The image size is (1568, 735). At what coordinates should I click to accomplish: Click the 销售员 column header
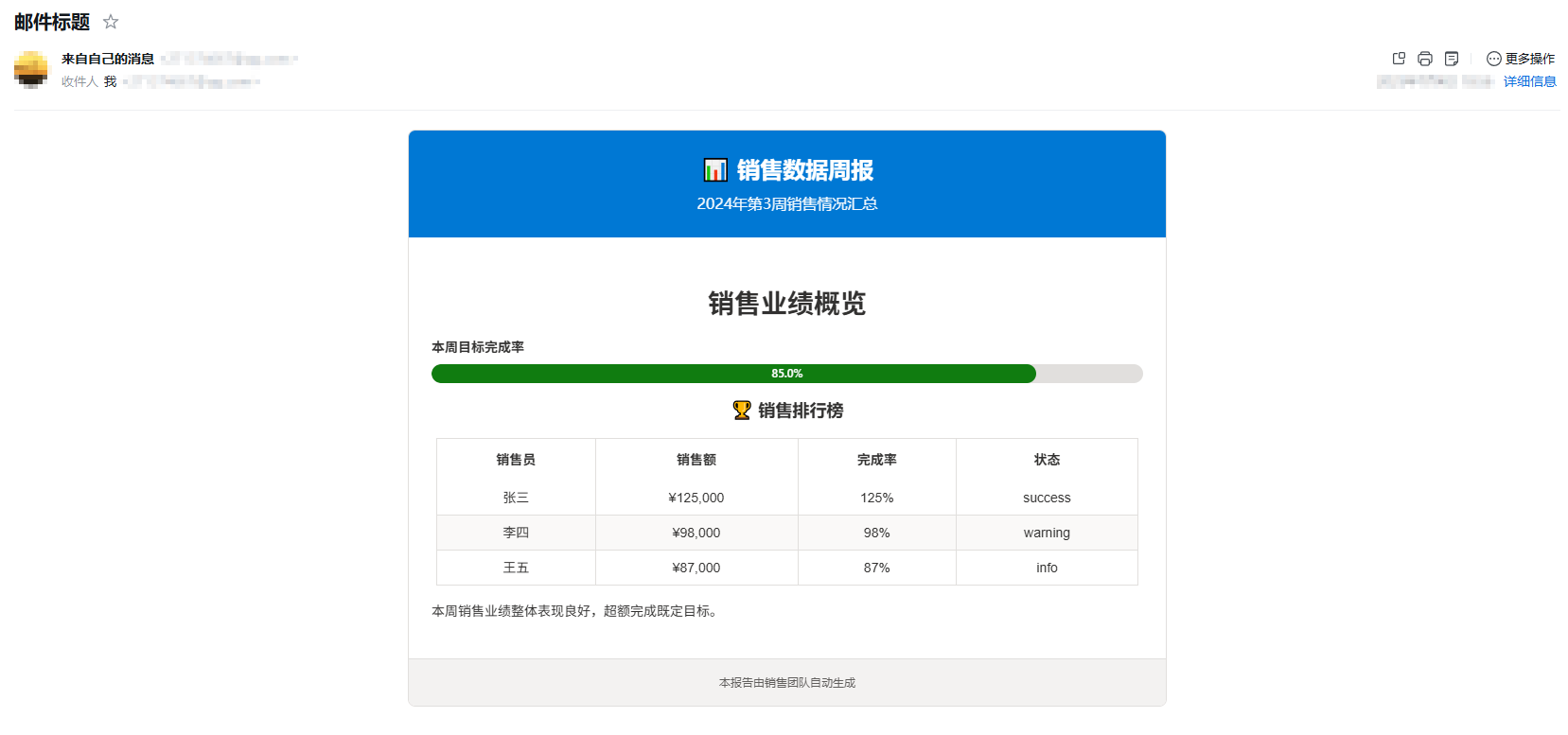click(x=516, y=460)
